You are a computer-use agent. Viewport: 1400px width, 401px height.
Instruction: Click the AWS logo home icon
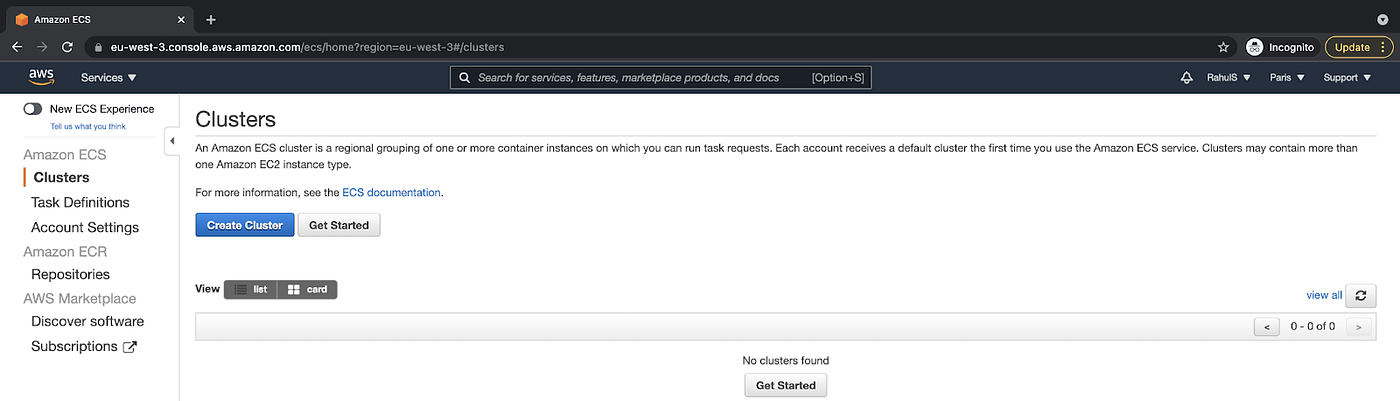tap(41, 77)
